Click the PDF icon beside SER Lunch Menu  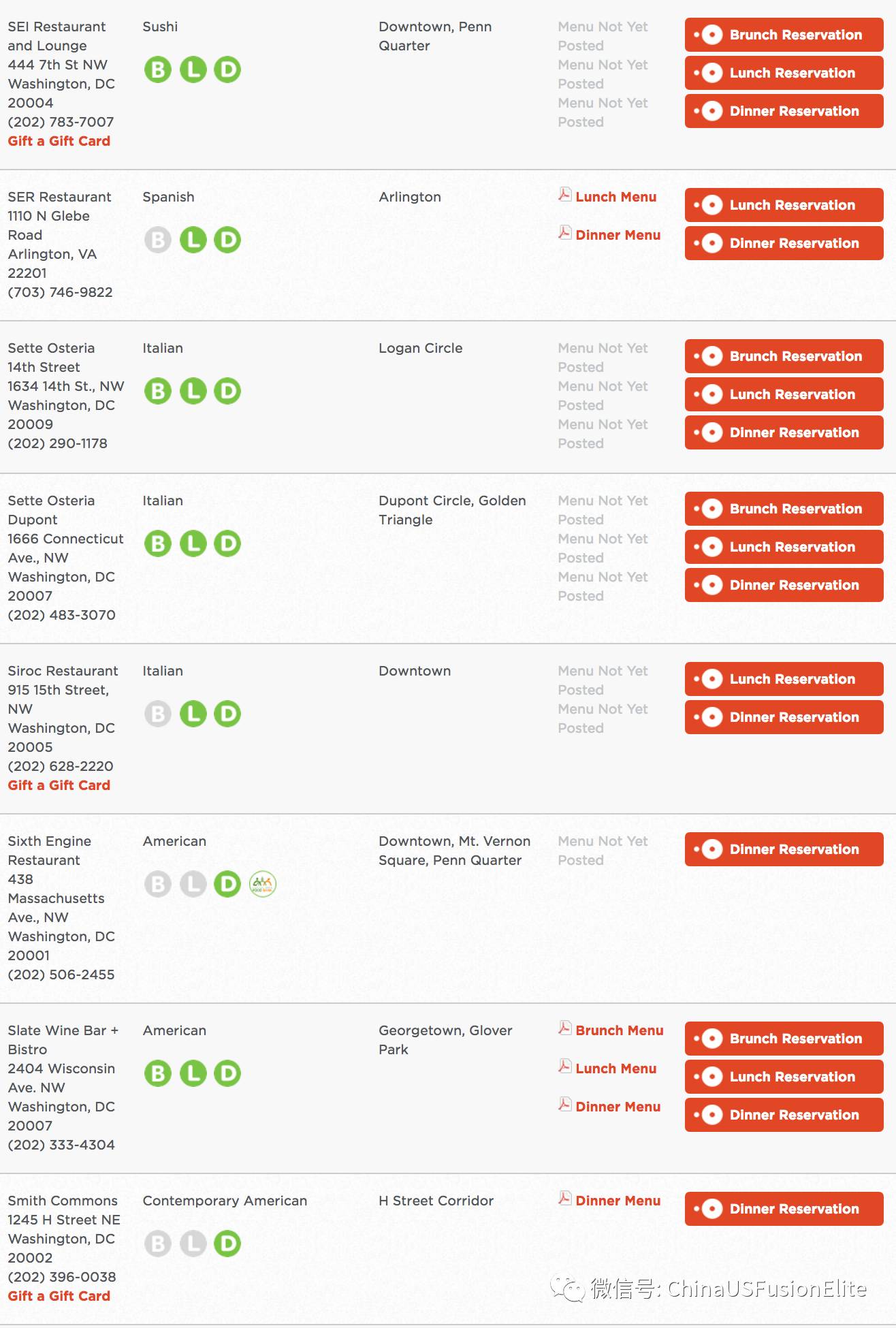coord(564,195)
